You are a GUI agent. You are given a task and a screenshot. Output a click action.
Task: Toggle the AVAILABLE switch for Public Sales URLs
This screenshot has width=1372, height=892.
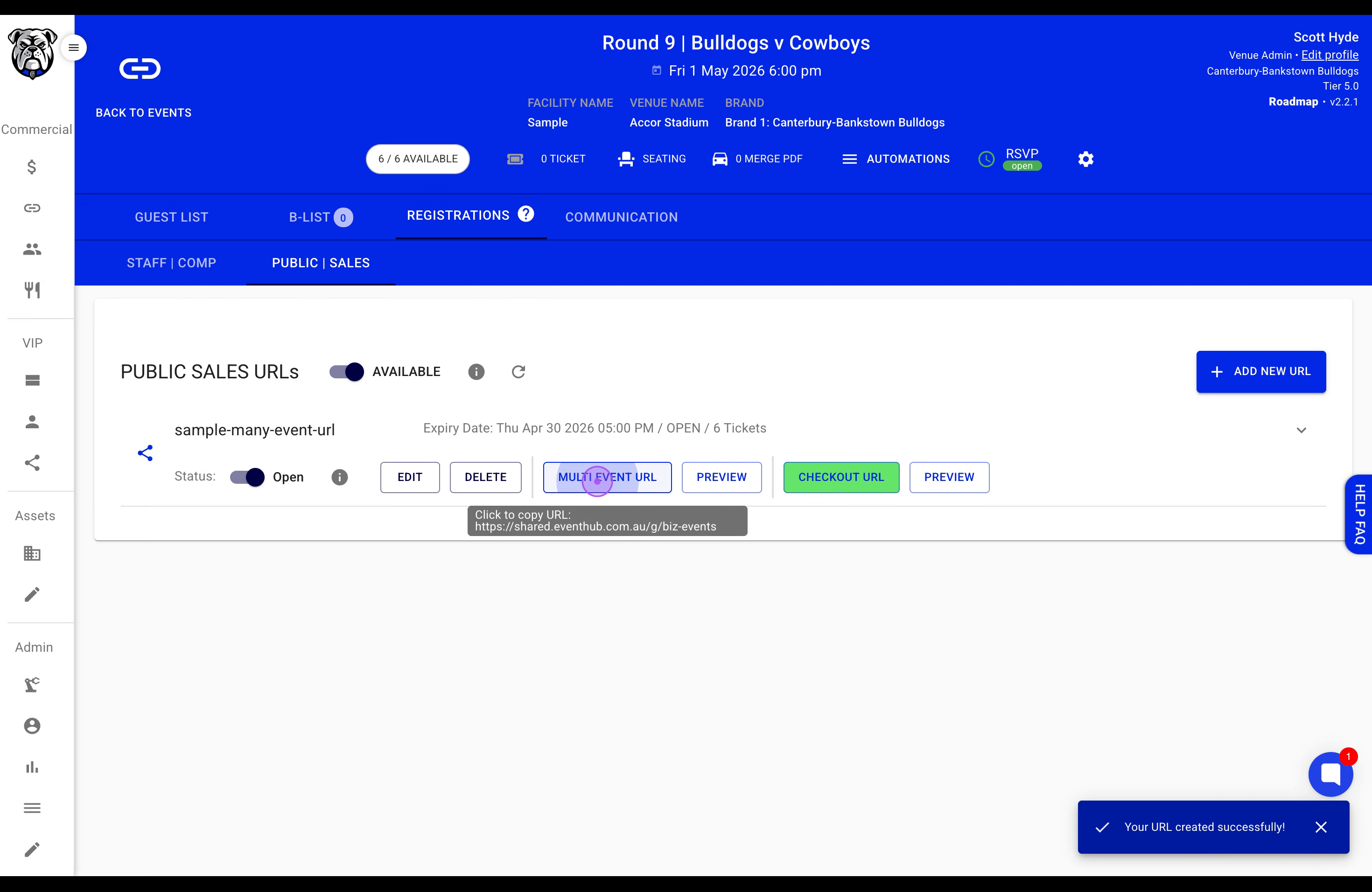(x=346, y=372)
